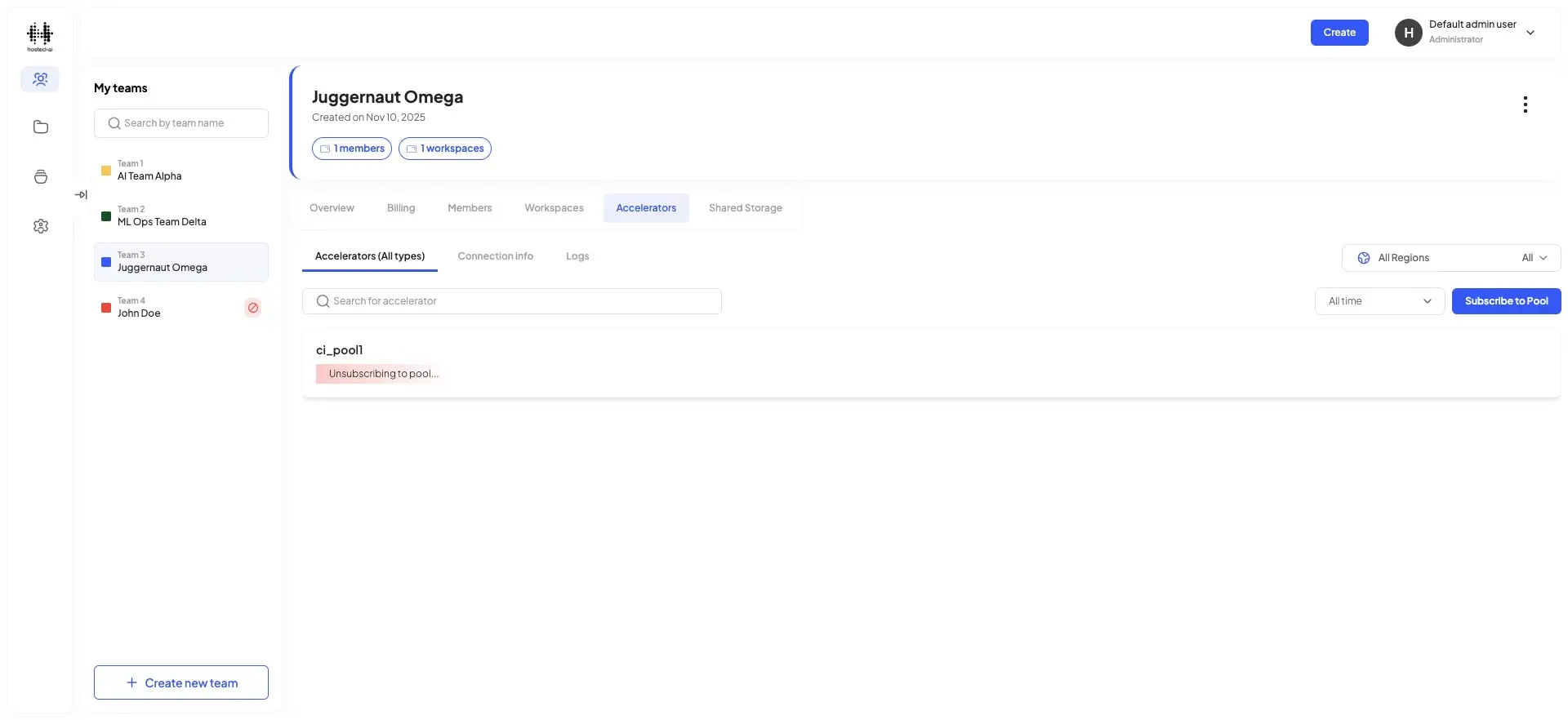
Task: Click the Search for accelerator field
Action: 512,301
